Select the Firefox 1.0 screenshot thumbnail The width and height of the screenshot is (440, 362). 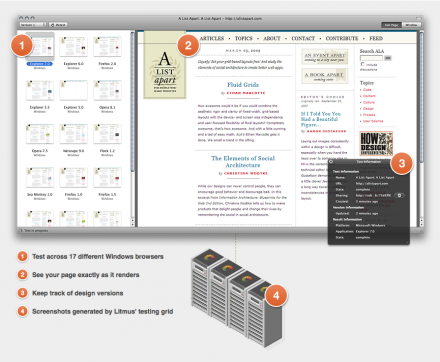(x=74, y=177)
